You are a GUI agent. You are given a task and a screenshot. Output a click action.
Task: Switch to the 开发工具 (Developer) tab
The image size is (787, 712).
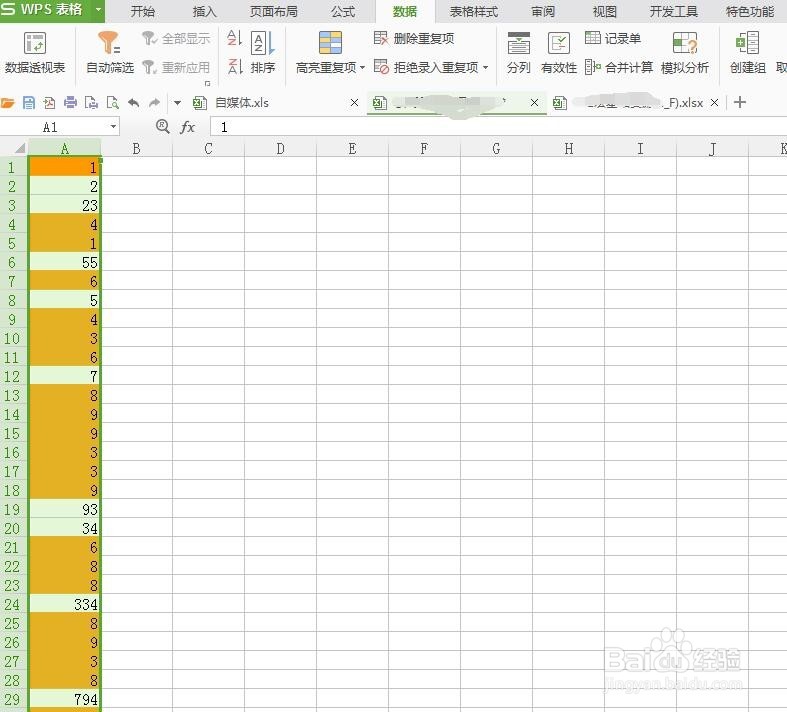click(x=674, y=11)
